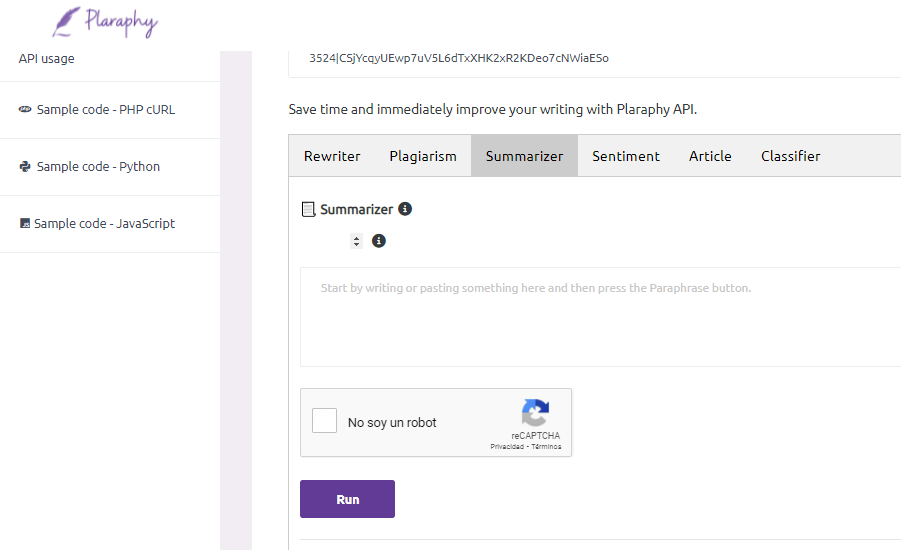Switch to the Rewriter tab
This screenshot has width=901, height=550.
click(332, 156)
